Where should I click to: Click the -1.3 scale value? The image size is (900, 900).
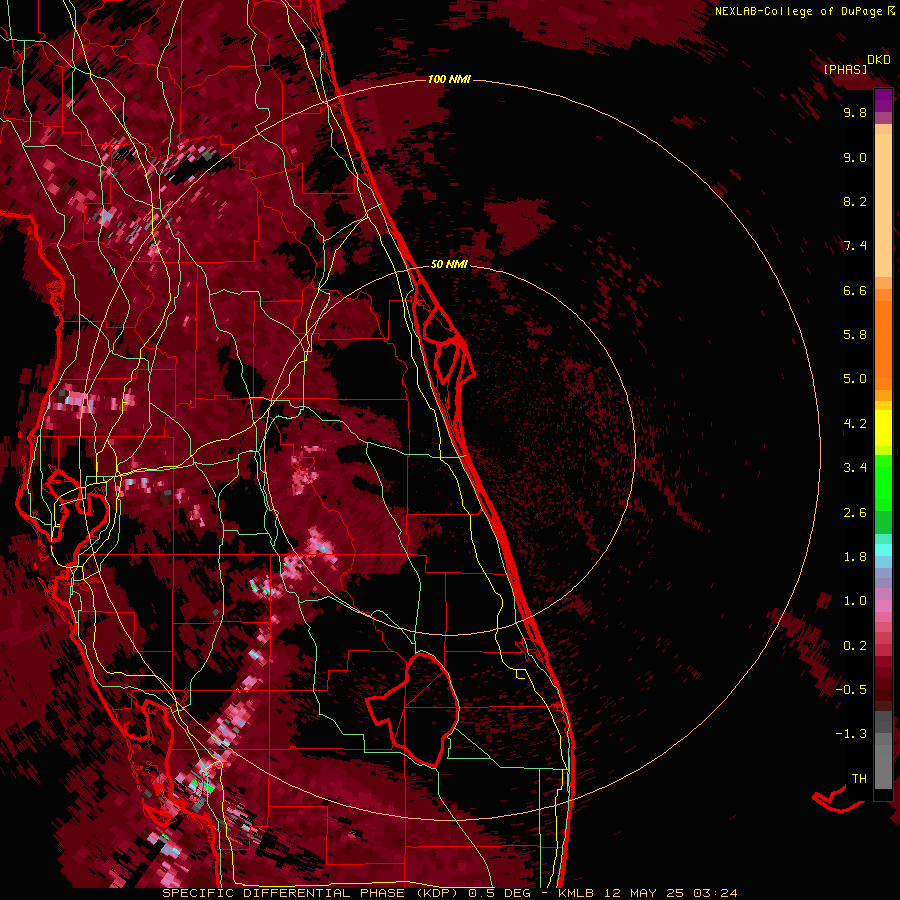click(x=851, y=734)
